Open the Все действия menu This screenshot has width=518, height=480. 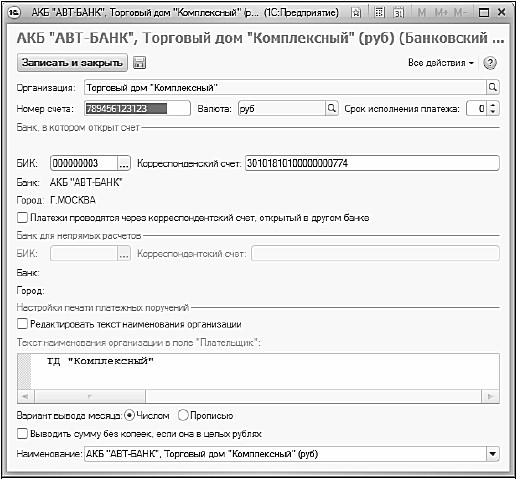point(441,63)
